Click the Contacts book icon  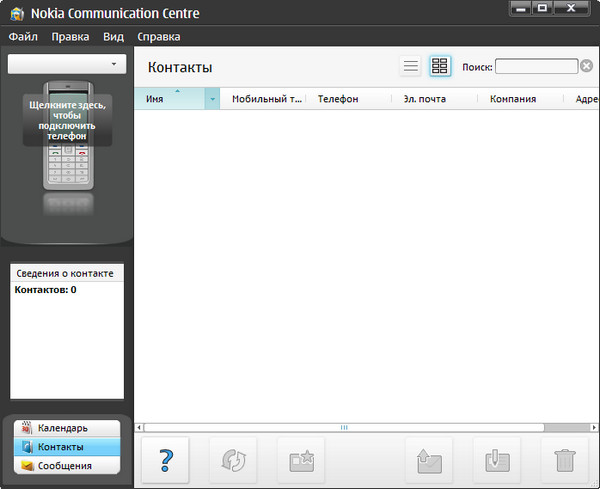[27, 447]
